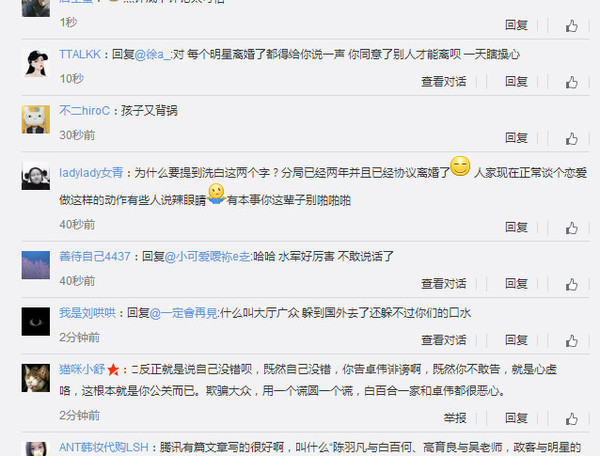The height and width of the screenshot is (456, 600).
Task: Like 猫咪小舒's comment with thumbs-up
Action: (572, 419)
